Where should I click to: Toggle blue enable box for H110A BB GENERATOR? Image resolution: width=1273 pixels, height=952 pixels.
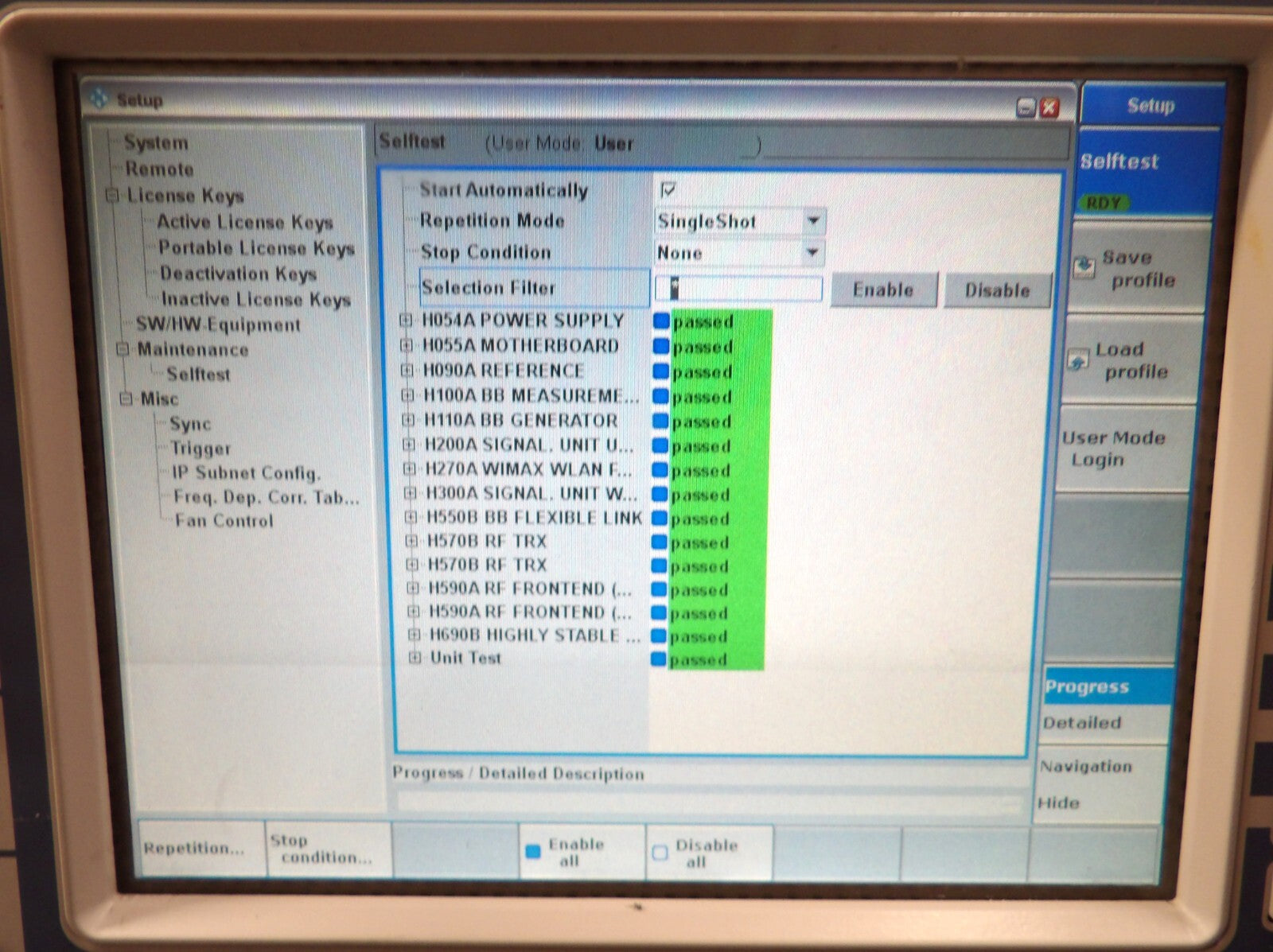[660, 421]
